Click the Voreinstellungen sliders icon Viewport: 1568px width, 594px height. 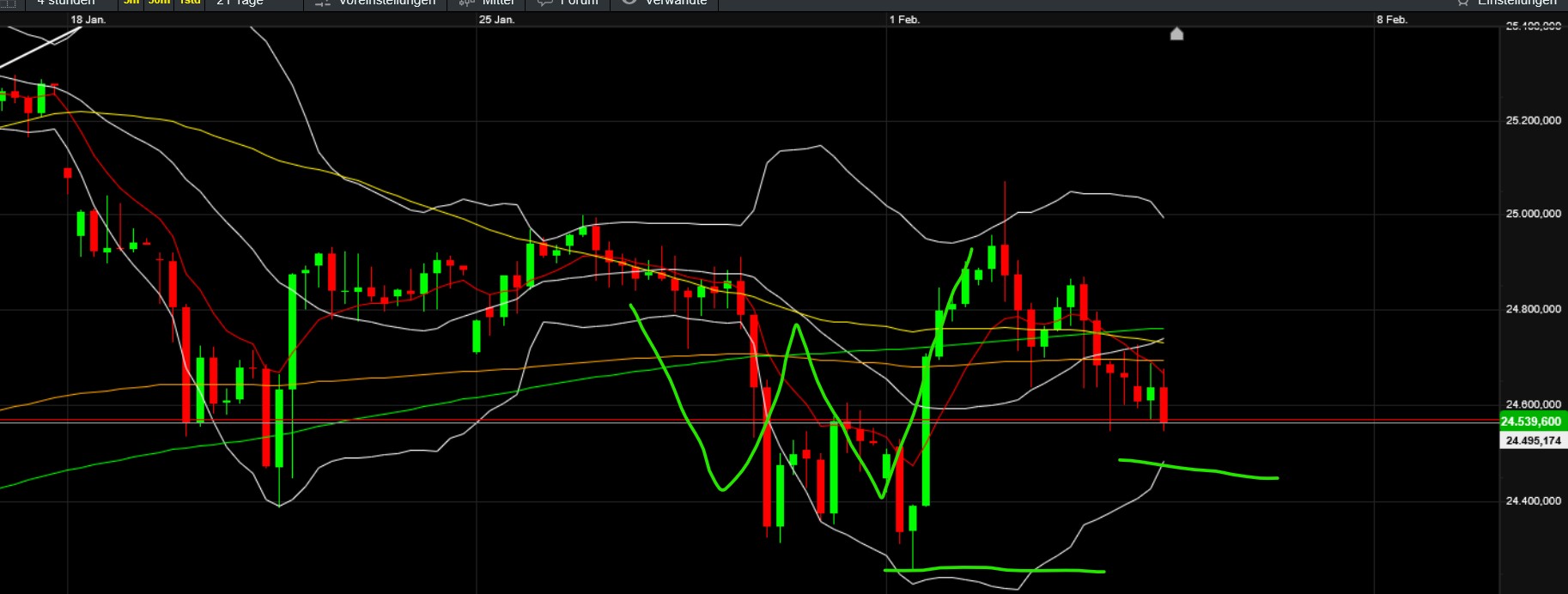[322, 3]
